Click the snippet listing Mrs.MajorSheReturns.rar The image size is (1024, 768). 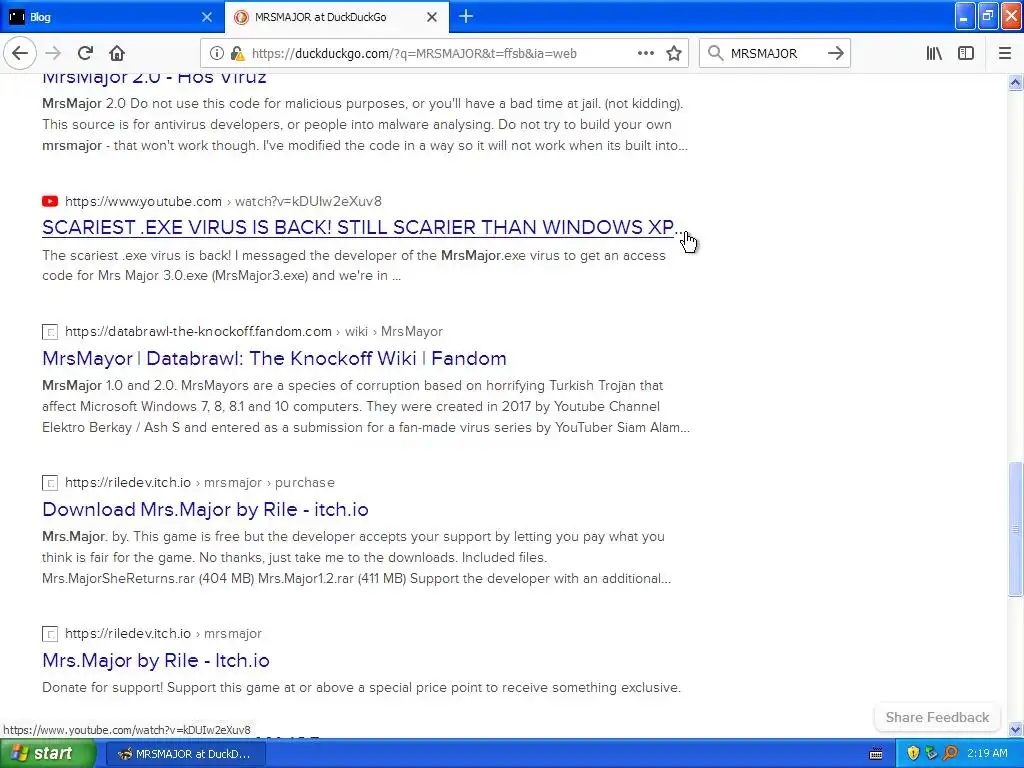coord(357,557)
